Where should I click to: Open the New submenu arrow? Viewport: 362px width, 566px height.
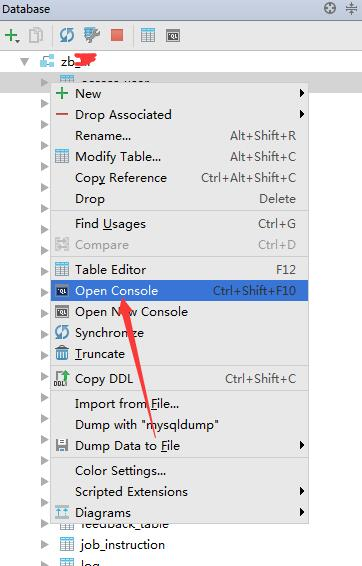pyautogui.click(x=302, y=93)
